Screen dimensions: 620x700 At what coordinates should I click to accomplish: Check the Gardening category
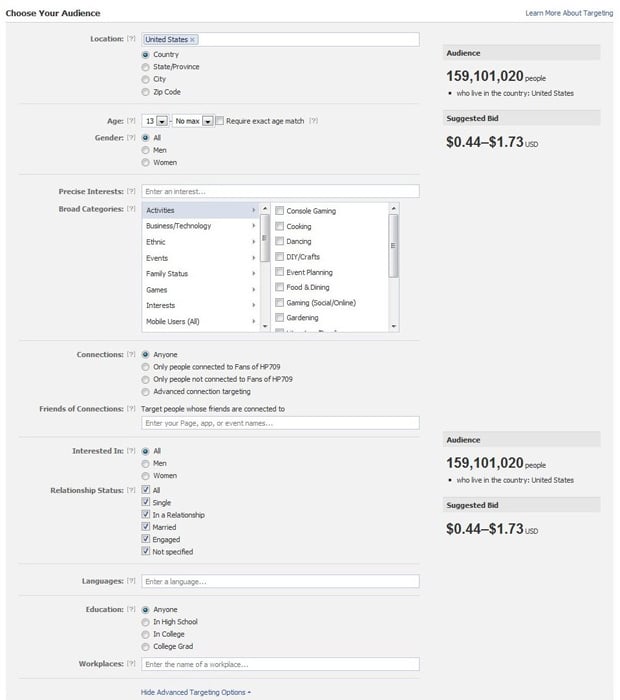(279, 317)
